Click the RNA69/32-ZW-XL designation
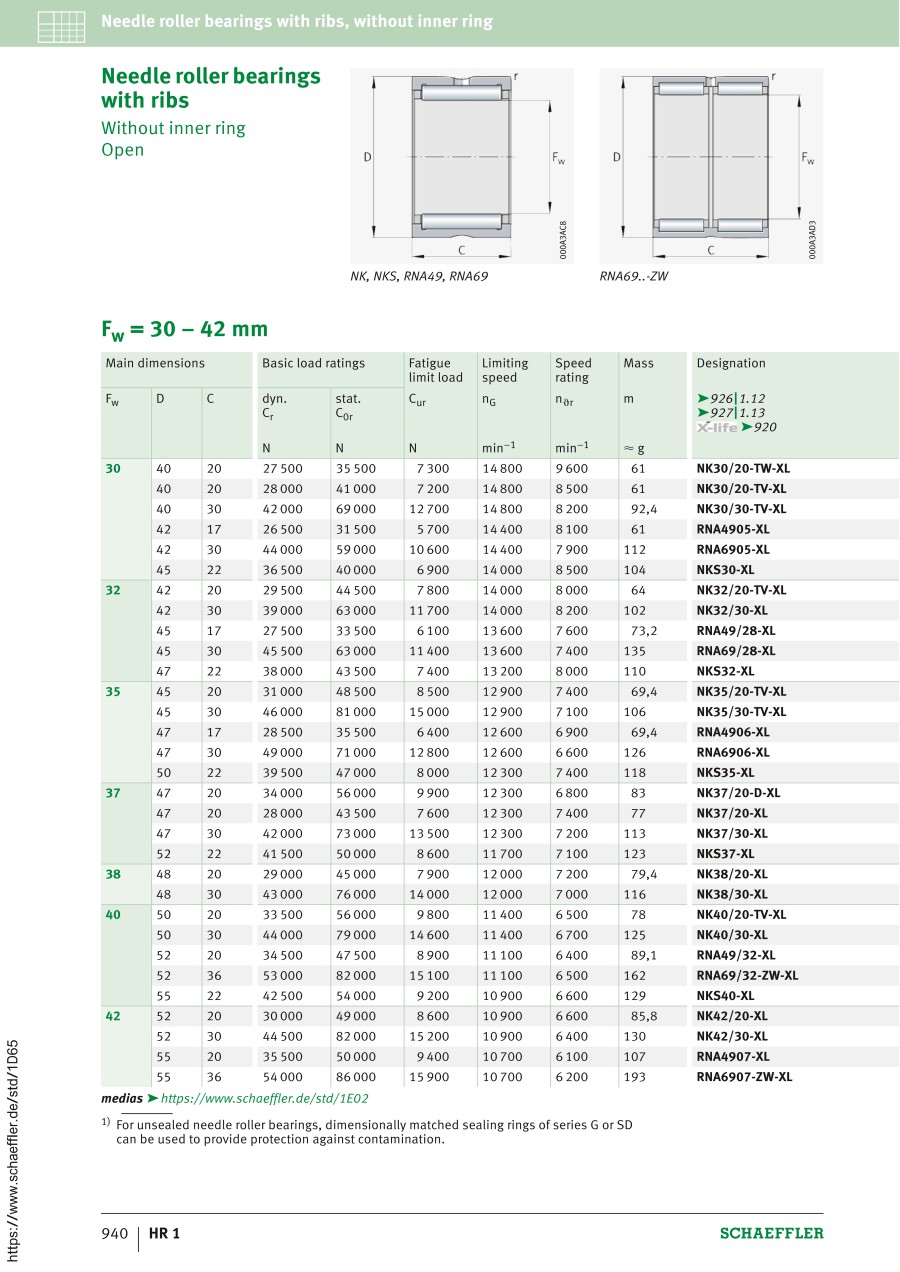This screenshot has width=900, height=1272. pos(747,975)
